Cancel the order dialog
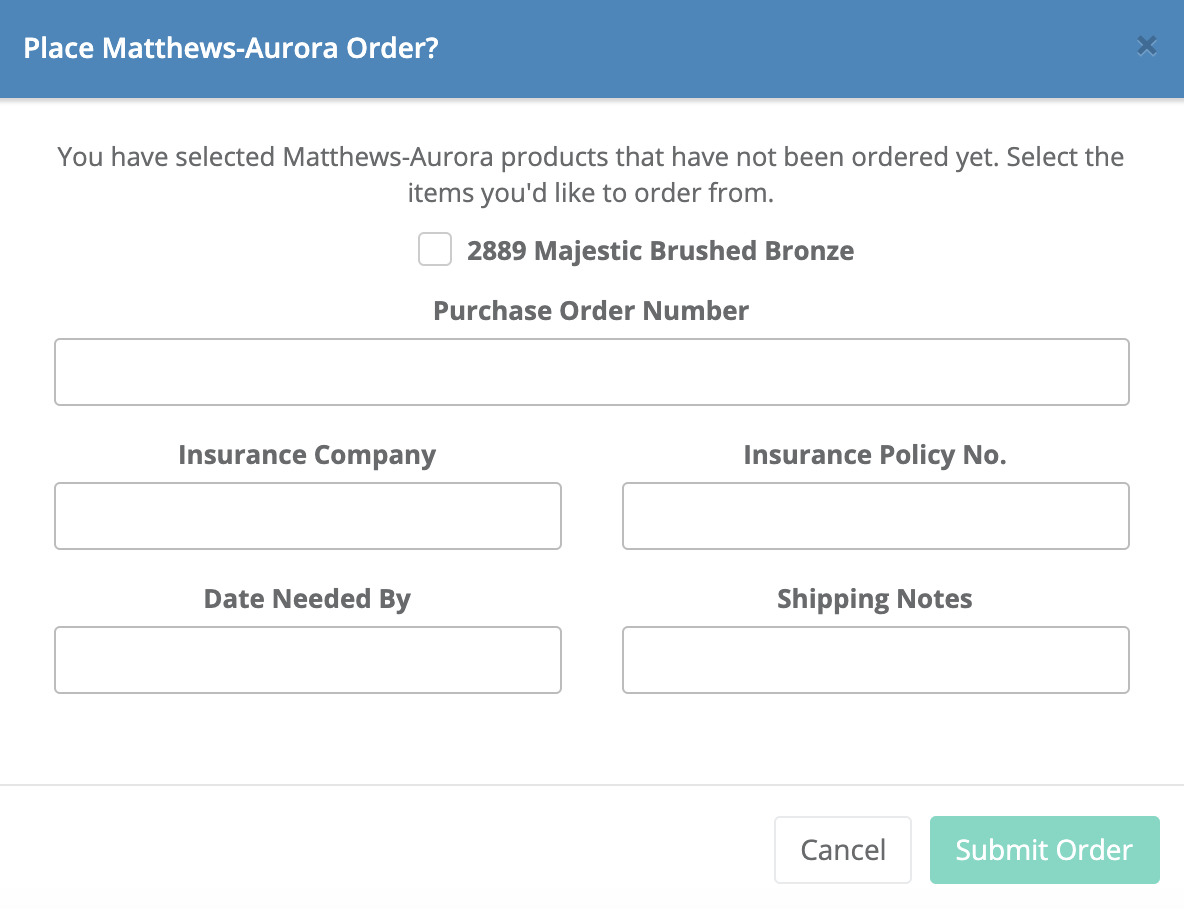Viewport: 1184px width, 908px height. point(842,850)
